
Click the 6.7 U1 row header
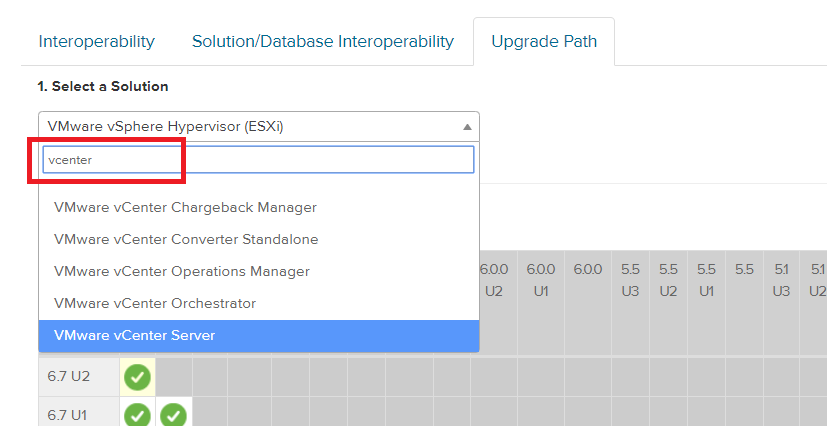pyautogui.click(x=79, y=413)
